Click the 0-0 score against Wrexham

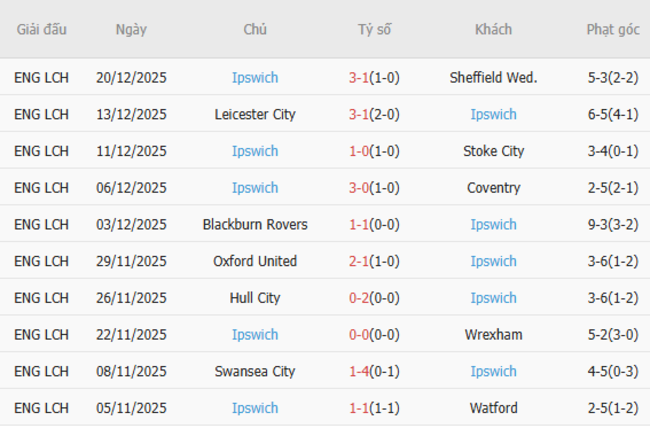point(359,334)
